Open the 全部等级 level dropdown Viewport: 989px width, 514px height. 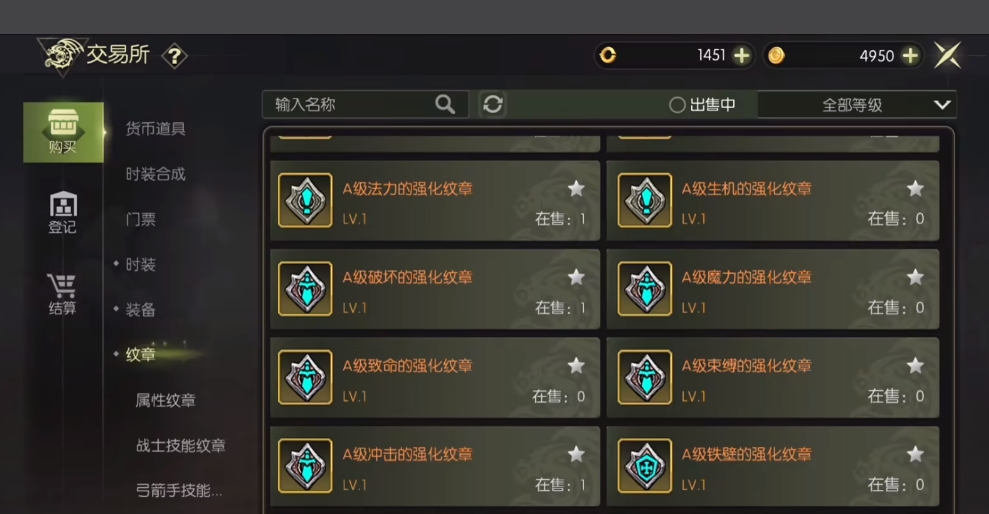tap(857, 105)
